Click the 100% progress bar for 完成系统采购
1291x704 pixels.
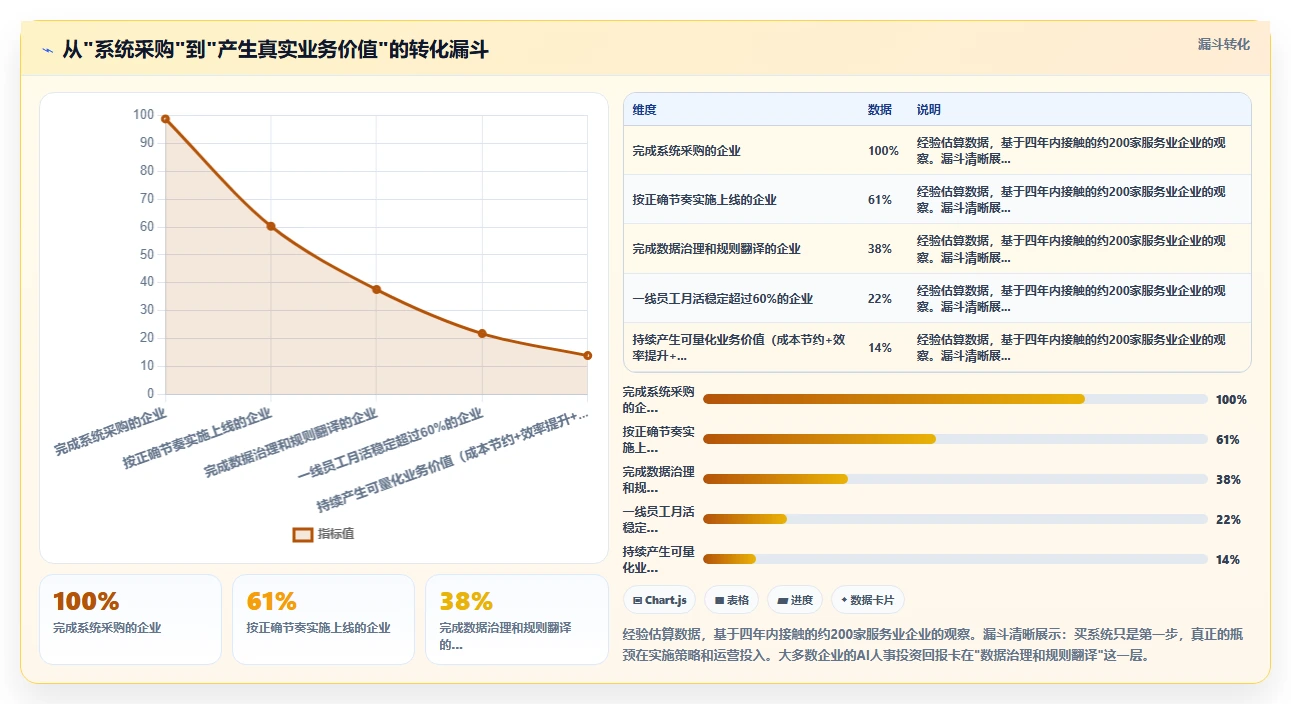point(955,399)
